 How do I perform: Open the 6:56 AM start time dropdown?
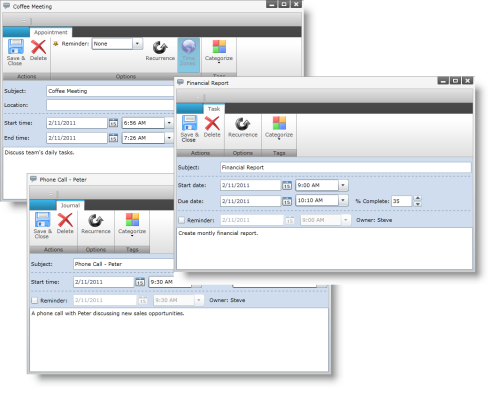click(169, 123)
